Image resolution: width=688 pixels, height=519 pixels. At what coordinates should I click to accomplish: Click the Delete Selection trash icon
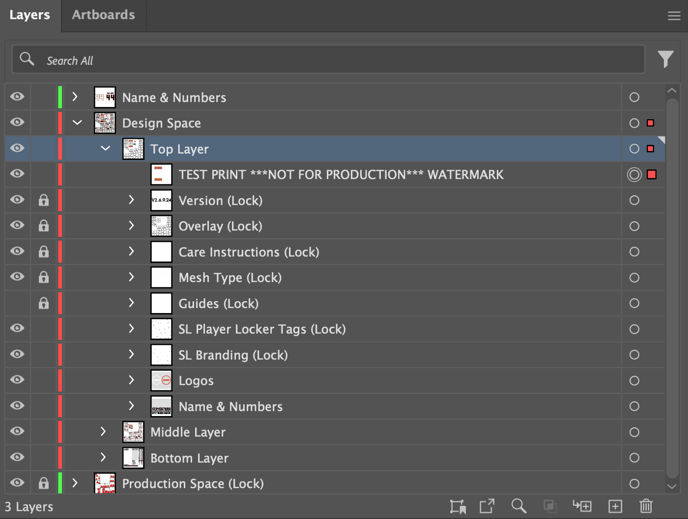coord(646,507)
